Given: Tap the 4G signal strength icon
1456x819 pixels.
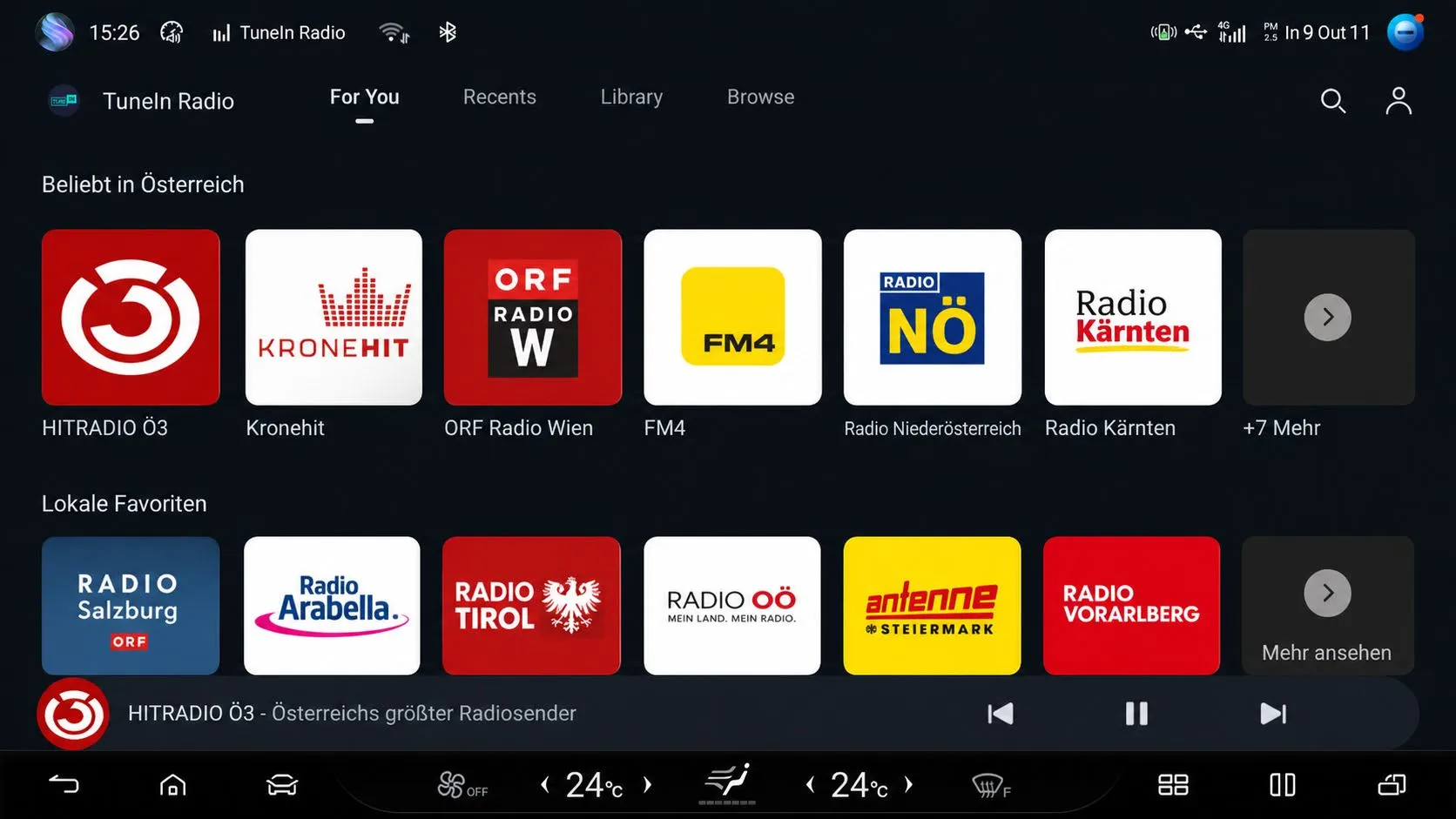Looking at the screenshot, I should tap(1232, 33).
